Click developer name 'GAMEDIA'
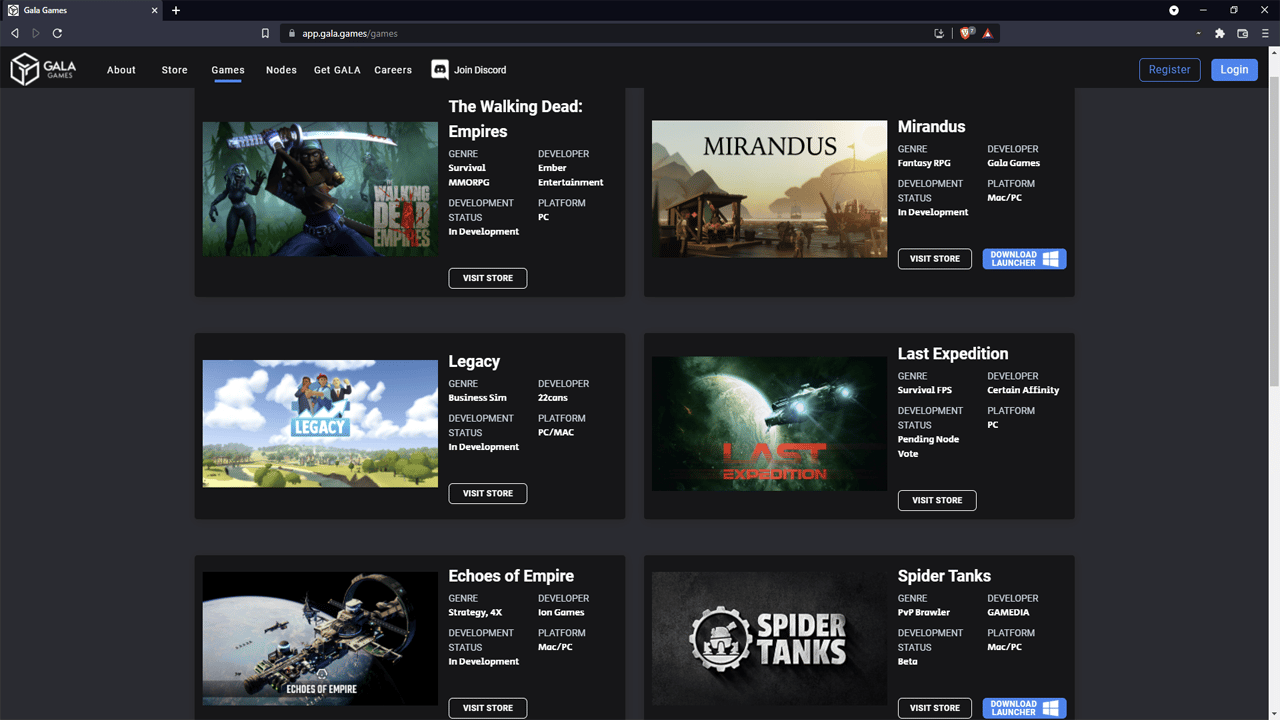 pos(1008,612)
